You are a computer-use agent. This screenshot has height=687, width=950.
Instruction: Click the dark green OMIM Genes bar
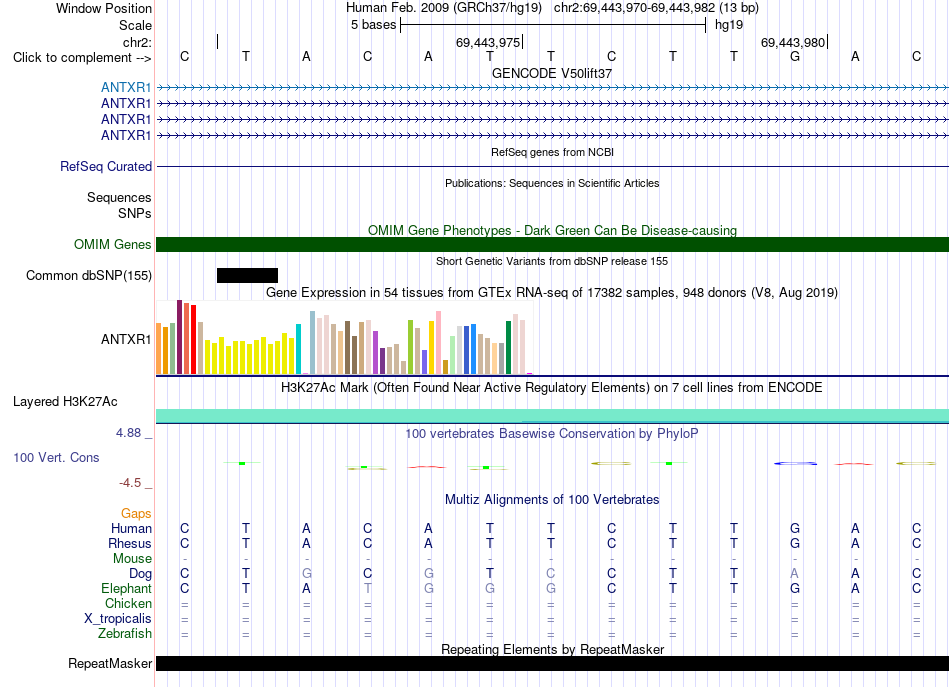[552, 244]
